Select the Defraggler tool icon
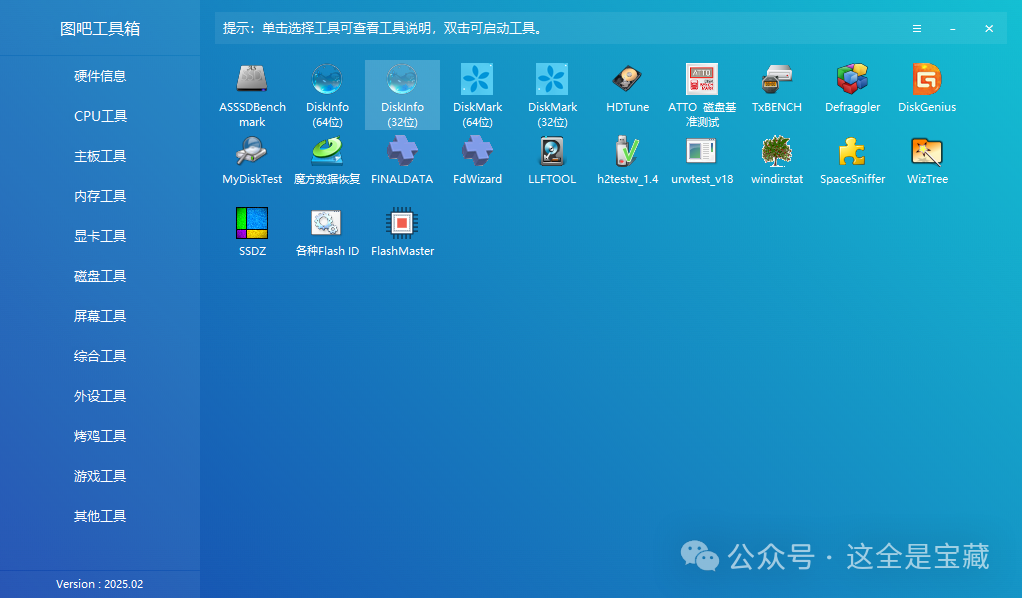The image size is (1022, 598). point(853,79)
